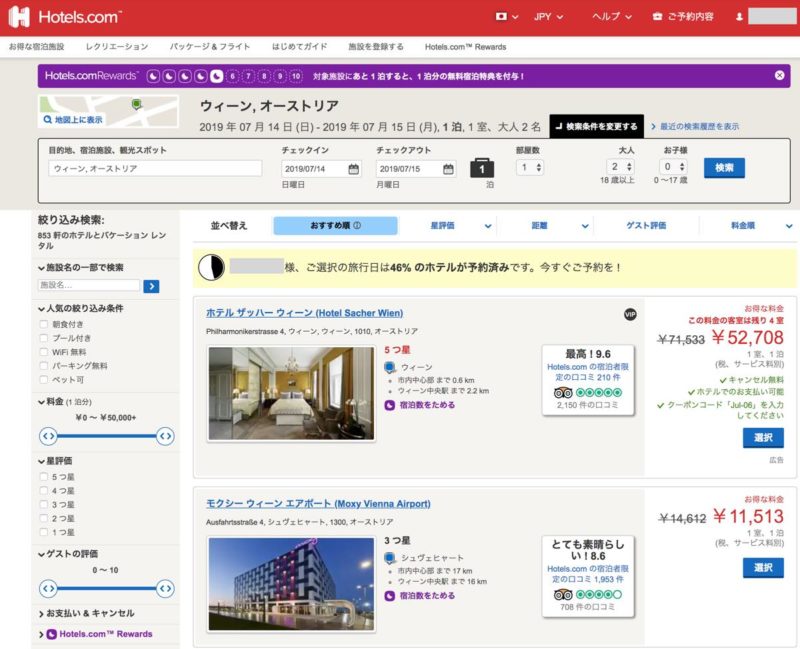The image size is (800, 649).
Task: Click VIP badge on Hotel Sacher
Action: [630, 314]
